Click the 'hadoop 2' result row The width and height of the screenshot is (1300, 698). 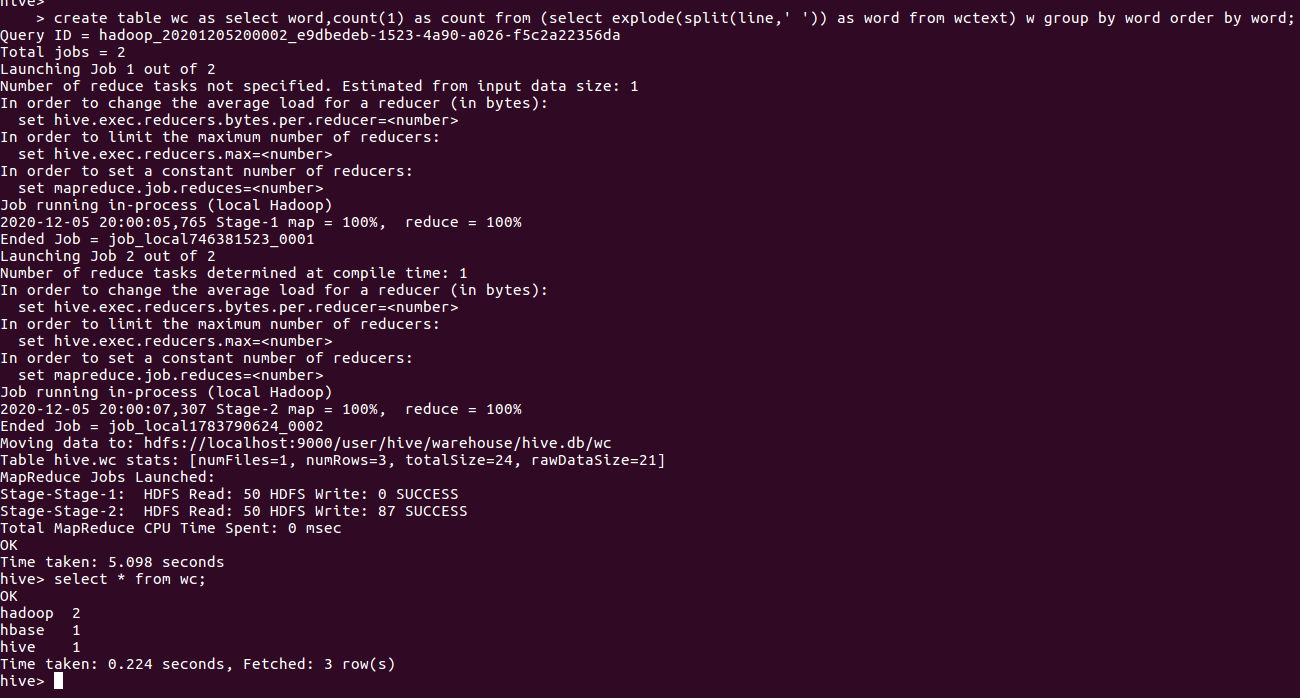[x=40, y=613]
